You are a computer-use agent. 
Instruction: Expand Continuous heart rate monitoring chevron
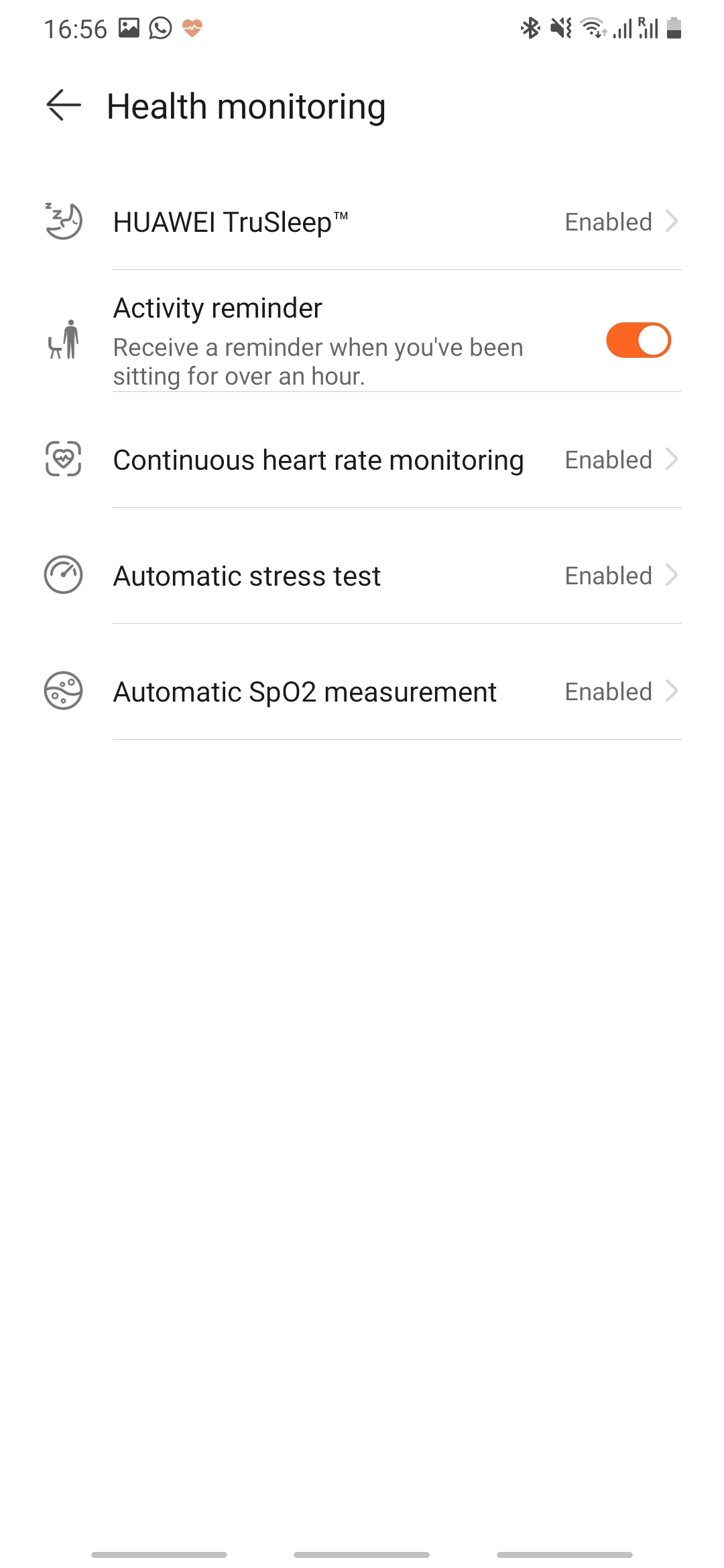[x=672, y=459]
